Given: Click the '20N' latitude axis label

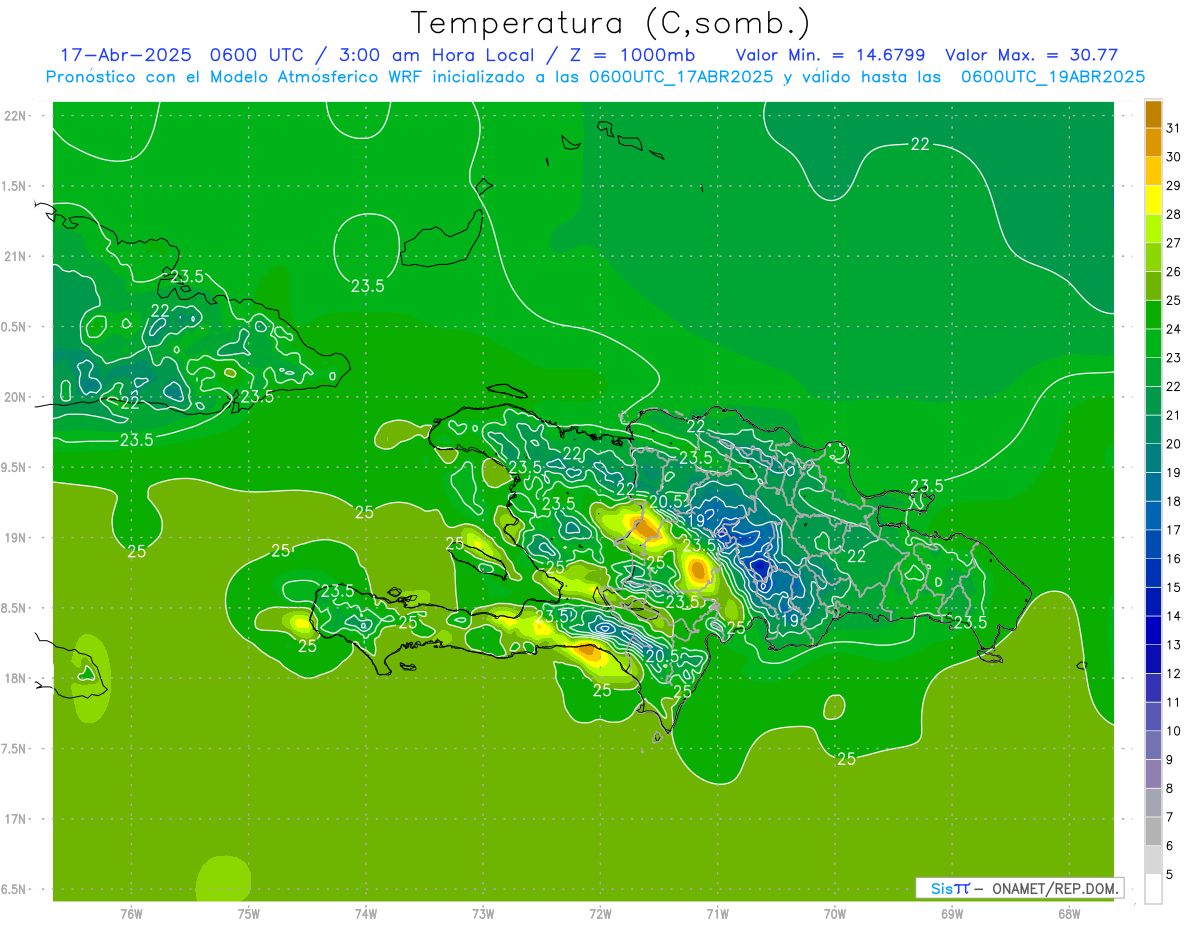Looking at the screenshot, I should pos(15,397).
